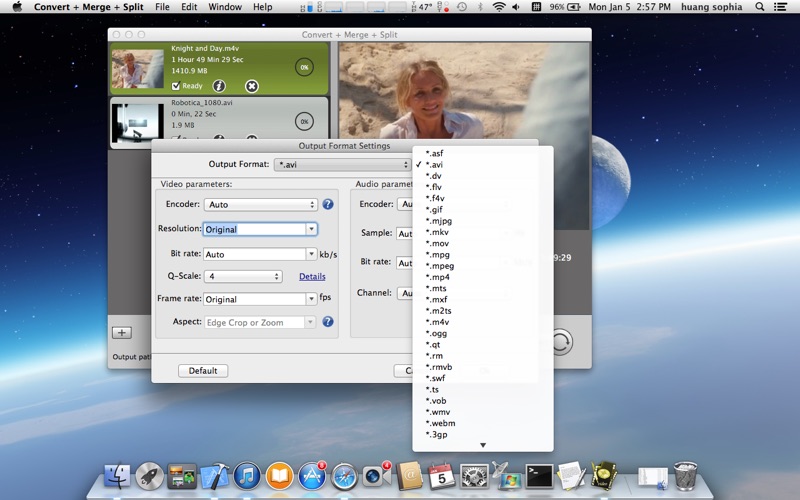Image resolution: width=800 pixels, height=500 pixels.
Task: Open the help icon beside the Aspect field
Action: click(328, 321)
